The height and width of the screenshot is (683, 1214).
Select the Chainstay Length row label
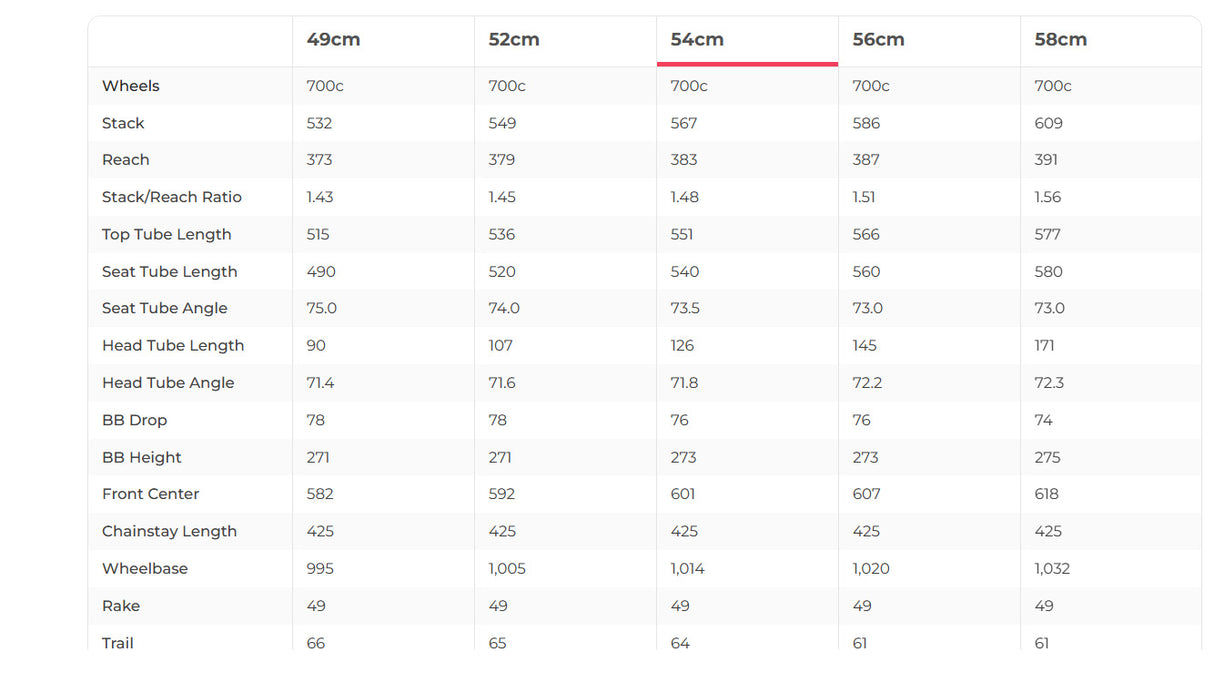click(170, 531)
